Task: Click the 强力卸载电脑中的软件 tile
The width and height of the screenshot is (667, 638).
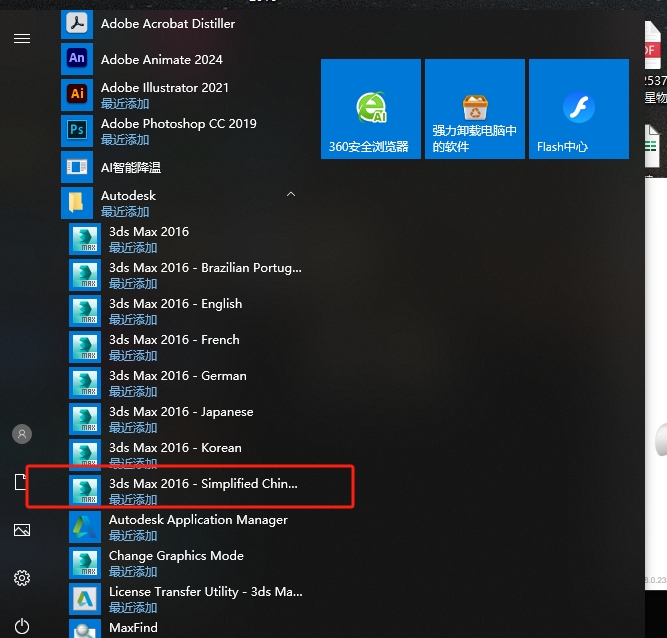Action: click(475, 108)
